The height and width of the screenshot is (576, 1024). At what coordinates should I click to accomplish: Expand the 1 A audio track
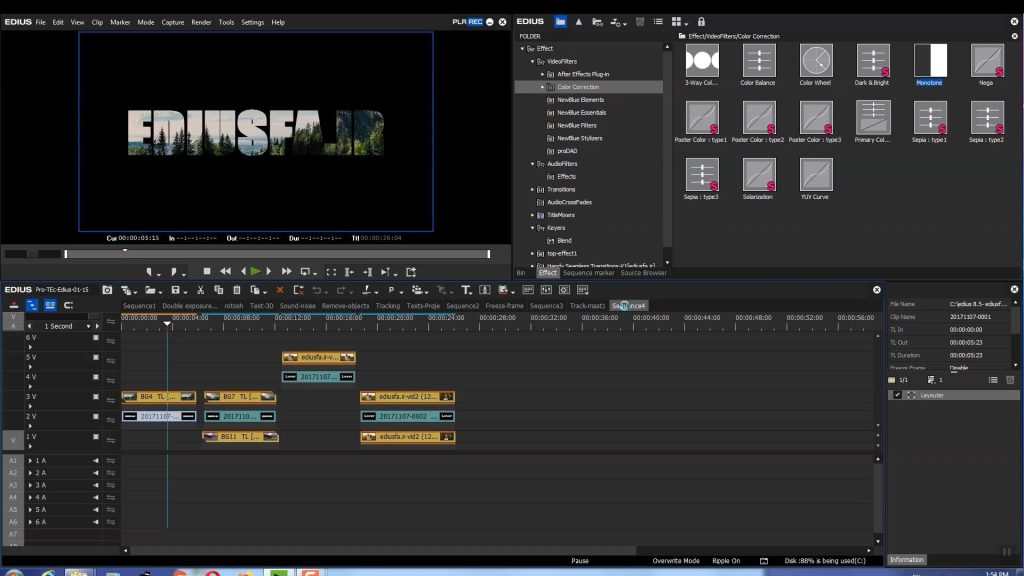click(x=30, y=460)
